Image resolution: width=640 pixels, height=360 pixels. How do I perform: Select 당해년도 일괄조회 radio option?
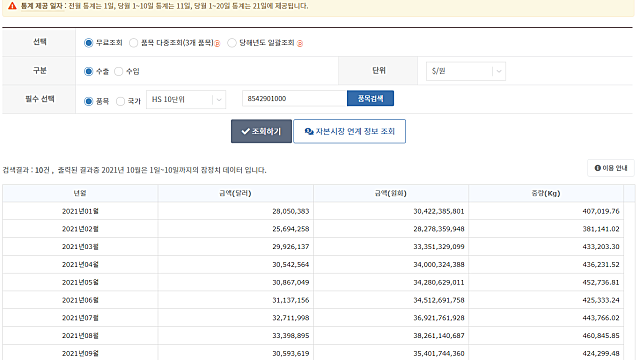point(232,43)
